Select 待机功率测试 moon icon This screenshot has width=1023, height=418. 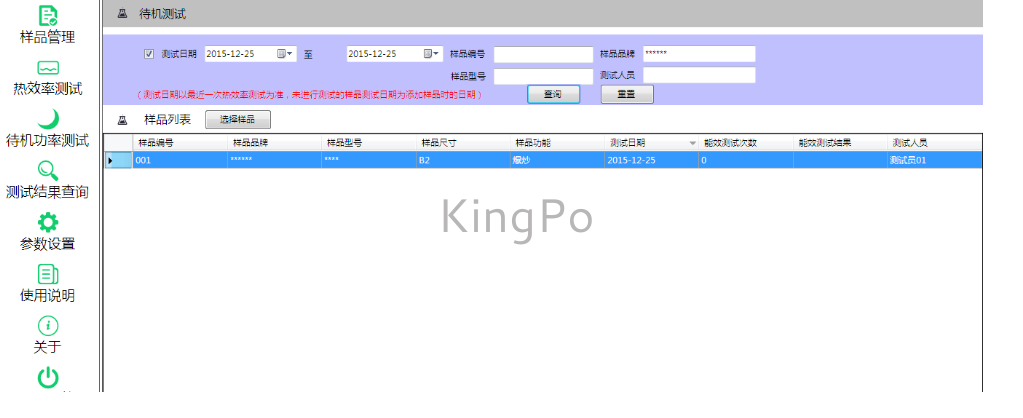tap(48, 119)
